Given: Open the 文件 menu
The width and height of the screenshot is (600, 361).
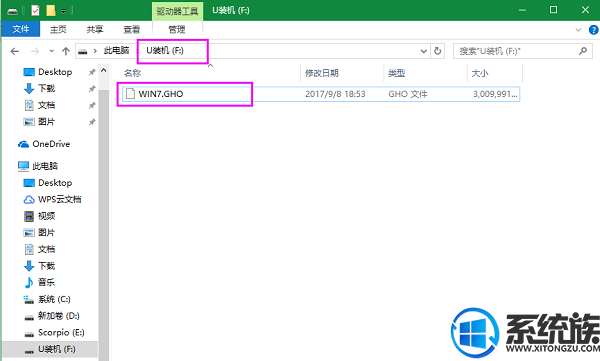Looking at the screenshot, I should click(x=21, y=29).
